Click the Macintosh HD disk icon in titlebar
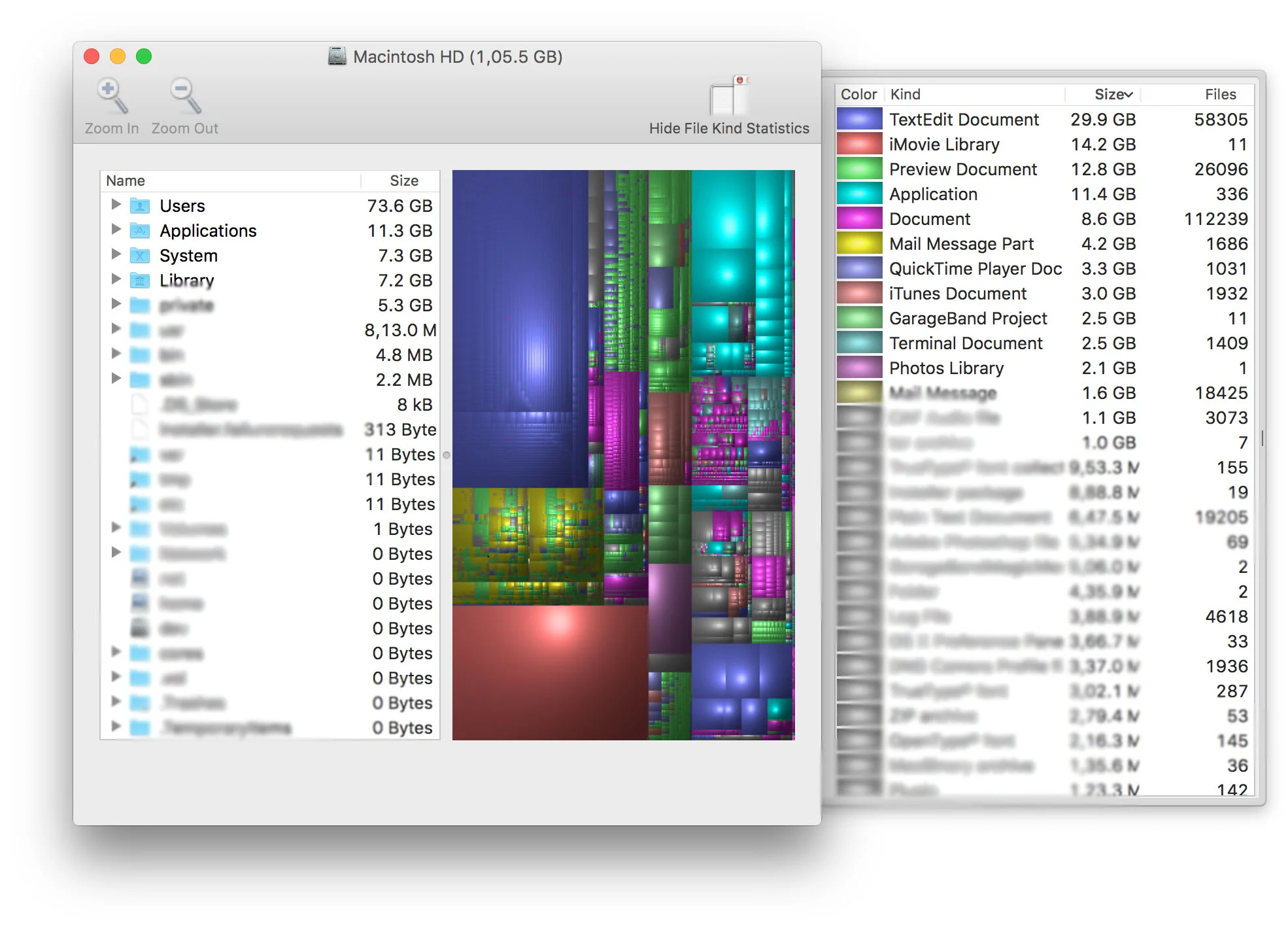This screenshot has width=1288, height=930. pyautogui.click(x=337, y=57)
